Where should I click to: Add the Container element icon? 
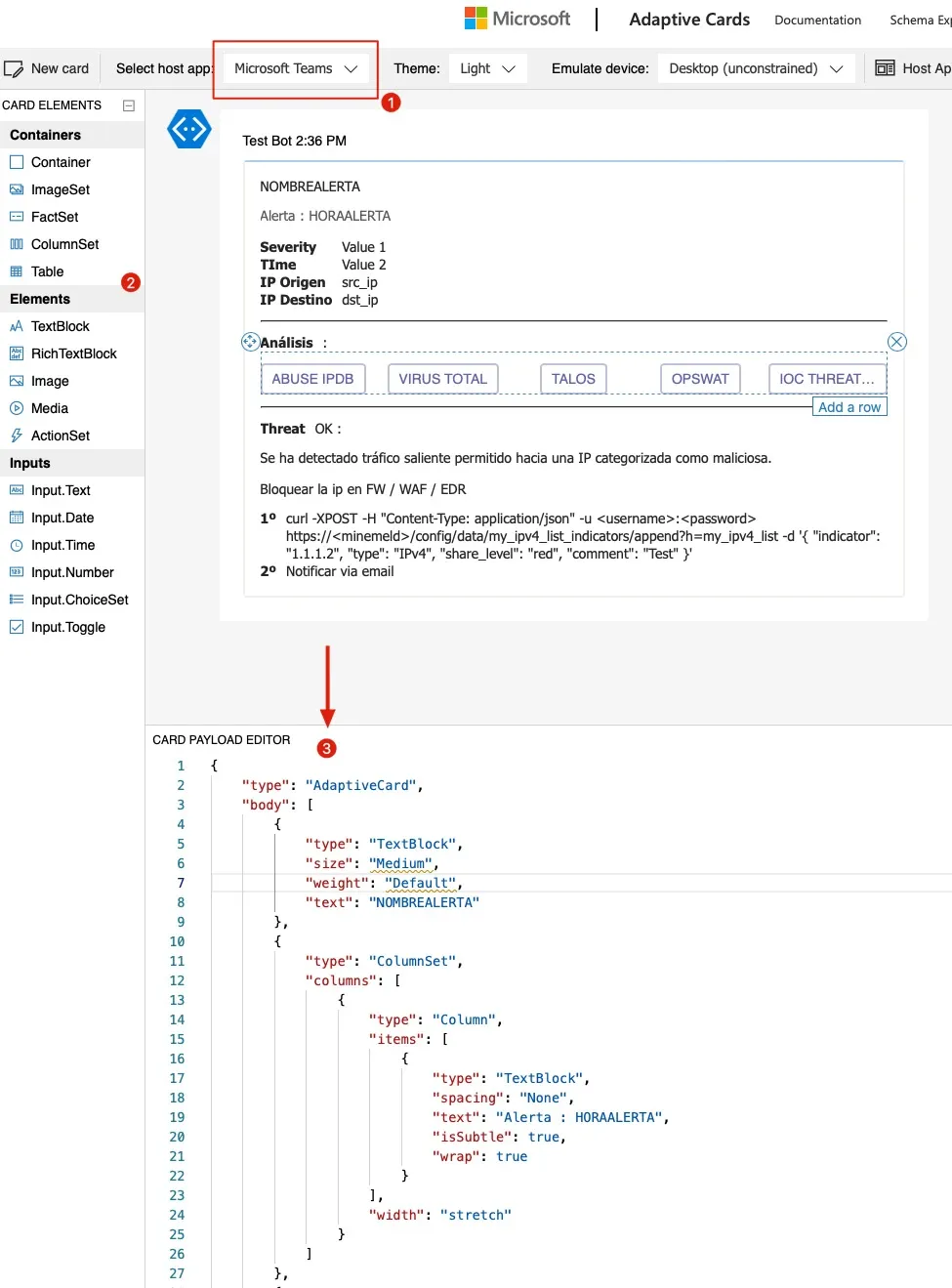[17, 162]
